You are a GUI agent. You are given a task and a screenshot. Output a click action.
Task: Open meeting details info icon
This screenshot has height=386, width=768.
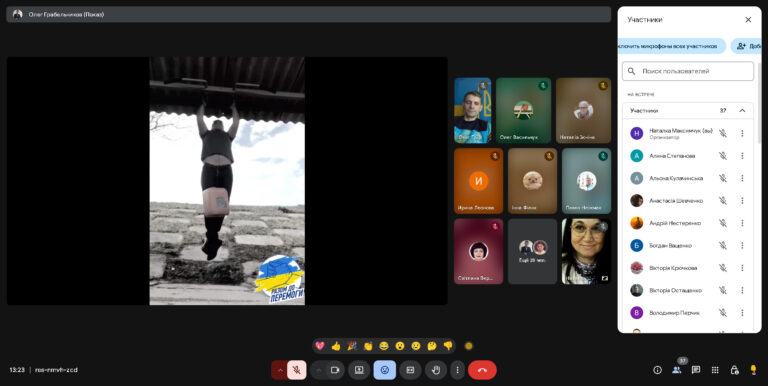tap(657, 370)
